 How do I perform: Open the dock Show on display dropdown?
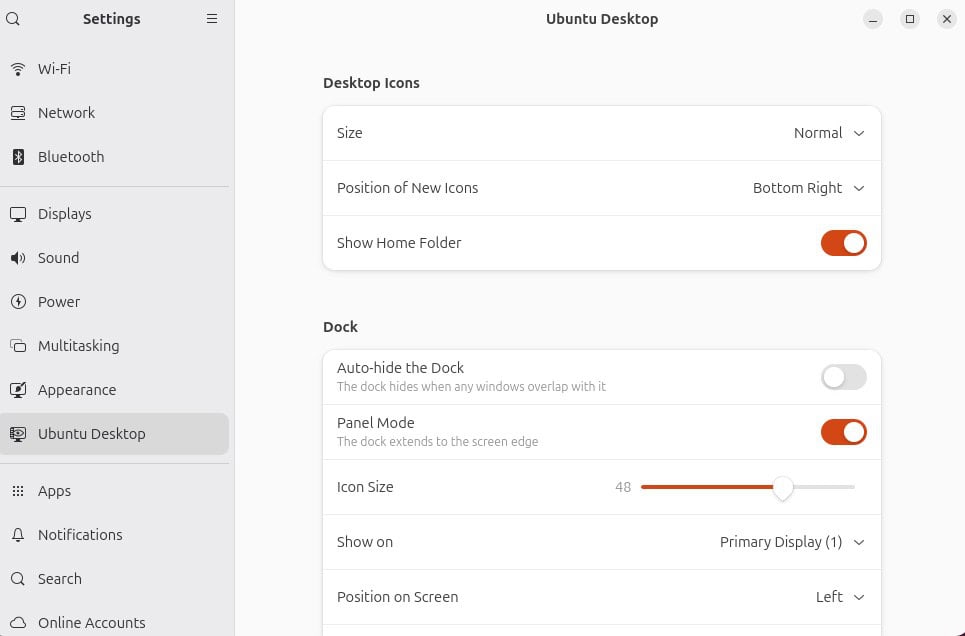point(792,541)
